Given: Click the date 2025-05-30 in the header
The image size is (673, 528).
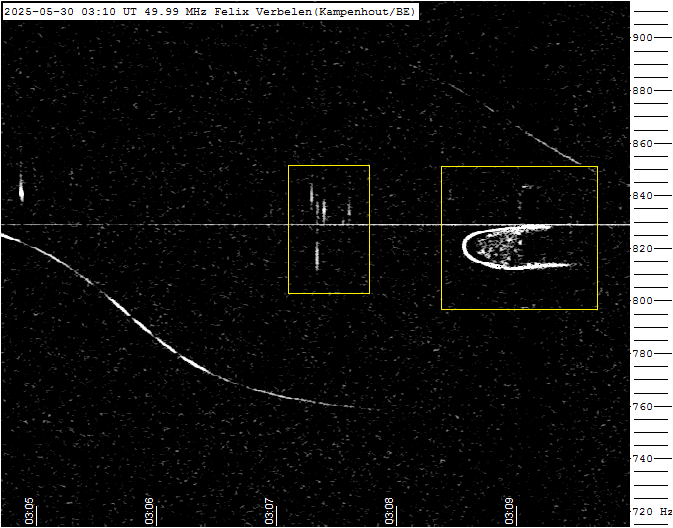Looking at the screenshot, I should click(39, 12).
